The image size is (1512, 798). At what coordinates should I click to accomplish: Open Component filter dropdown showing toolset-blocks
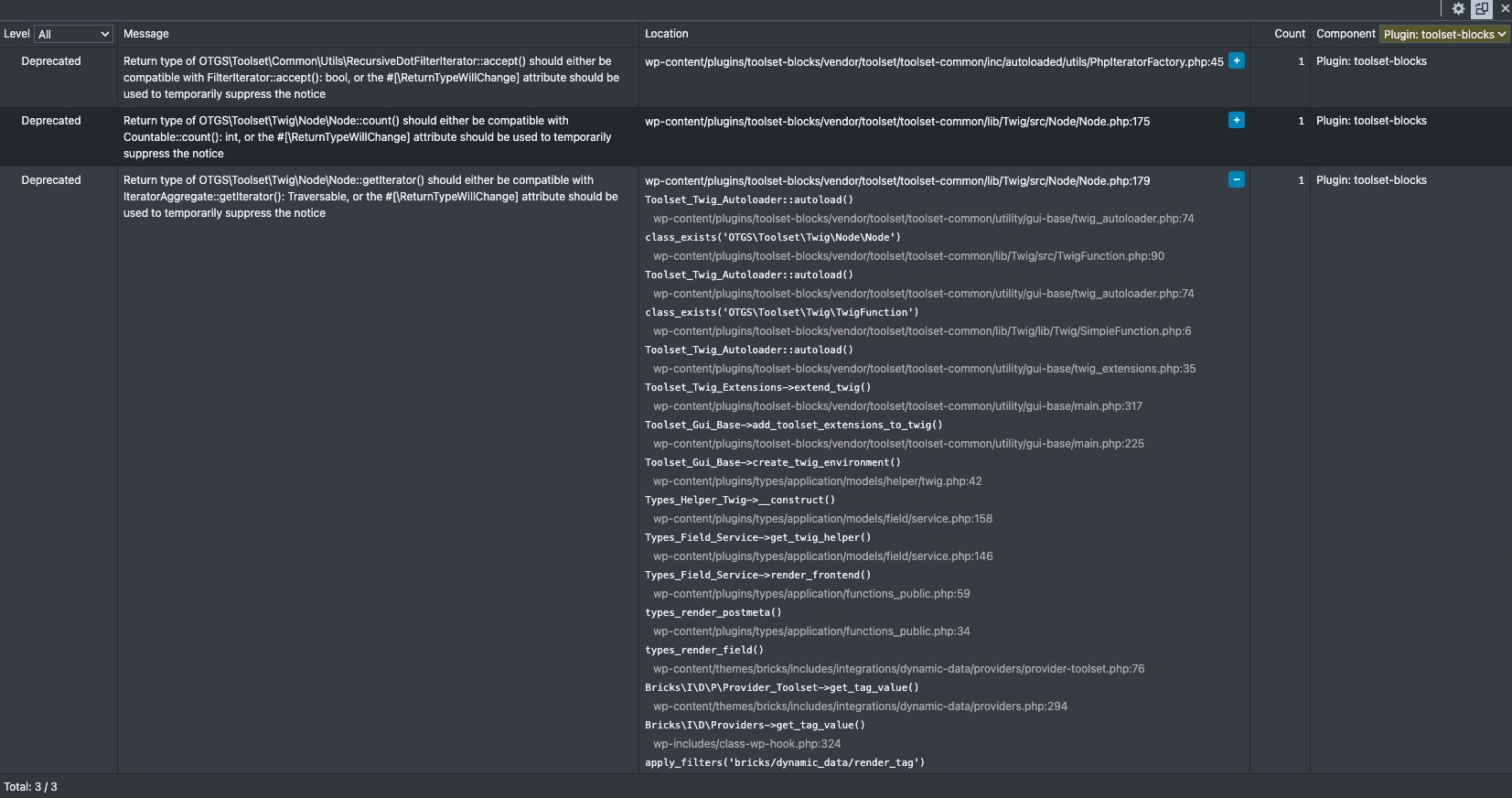coord(1443,34)
